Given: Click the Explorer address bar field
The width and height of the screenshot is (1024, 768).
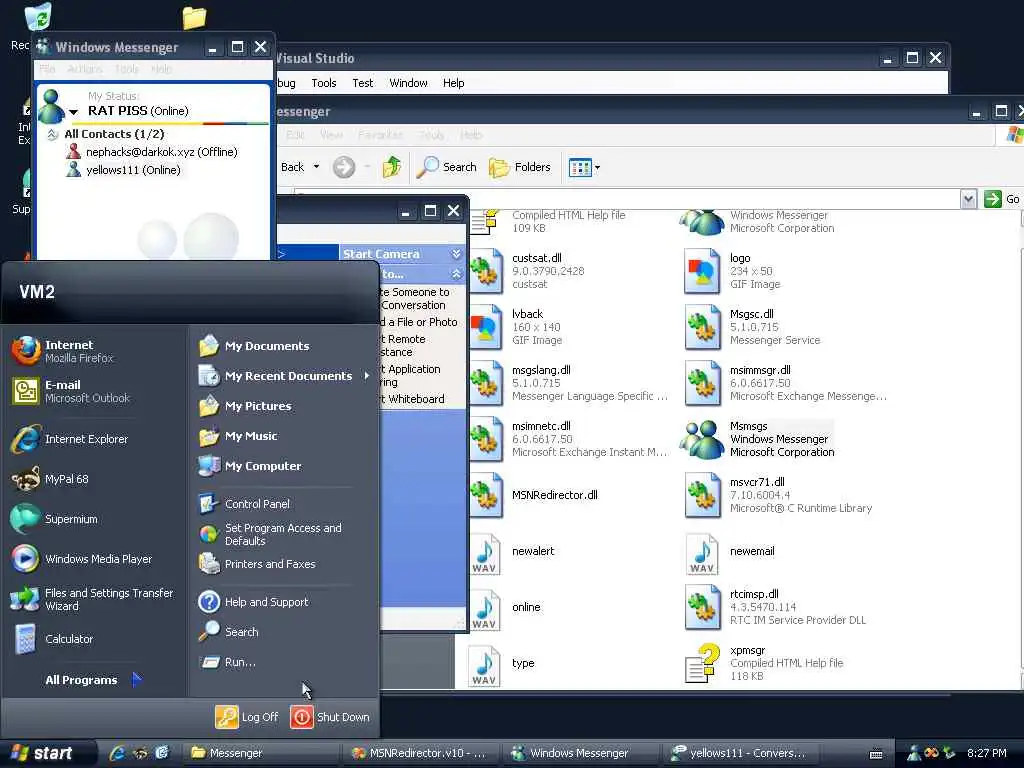Looking at the screenshot, I should pyautogui.click(x=627, y=199).
